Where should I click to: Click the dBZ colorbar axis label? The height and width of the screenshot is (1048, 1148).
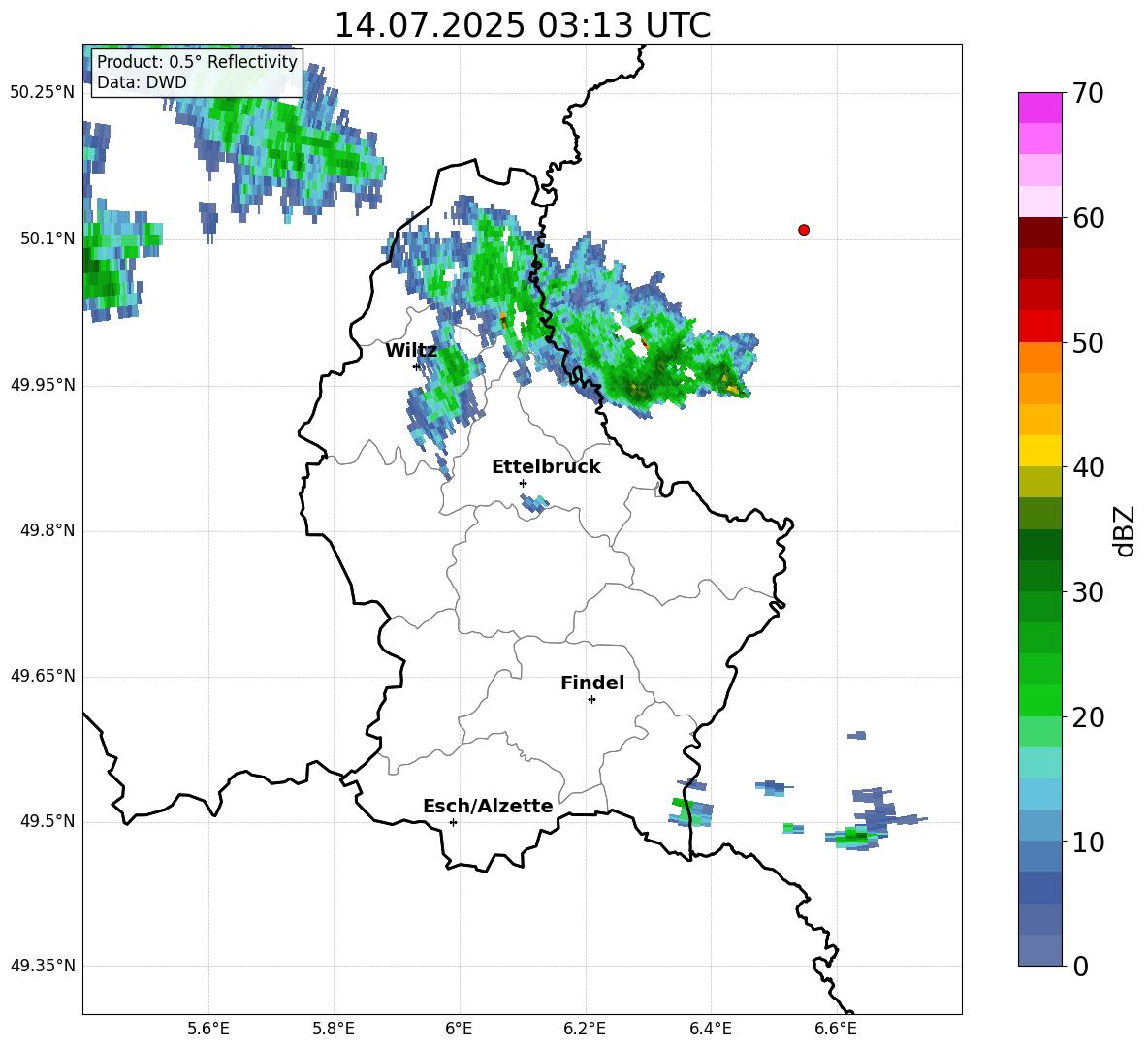point(1126,530)
